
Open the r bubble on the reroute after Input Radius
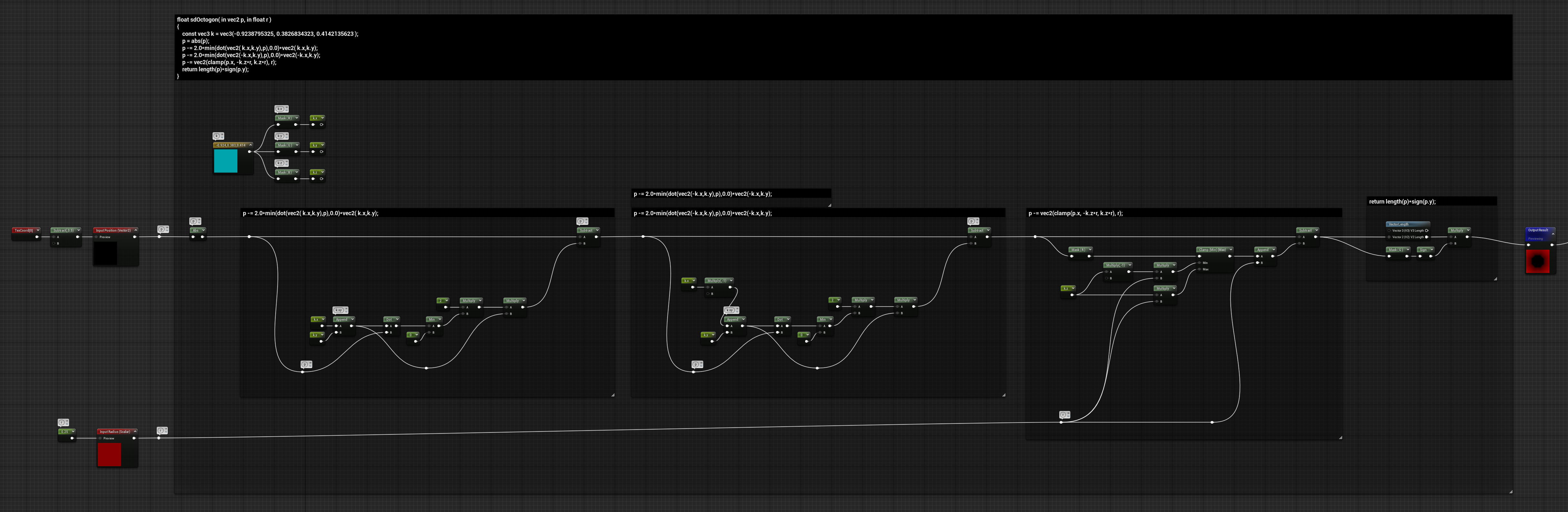(162, 430)
